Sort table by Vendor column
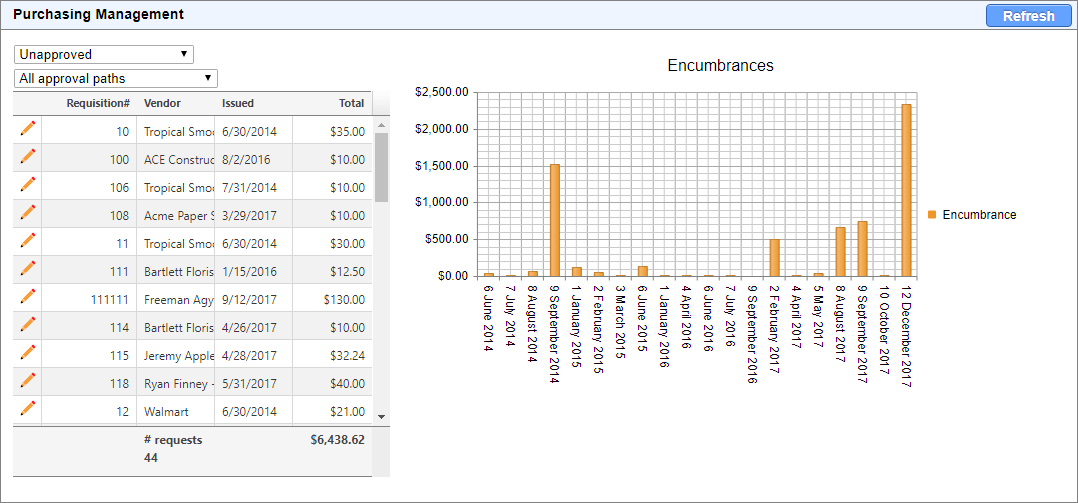 point(162,103)
